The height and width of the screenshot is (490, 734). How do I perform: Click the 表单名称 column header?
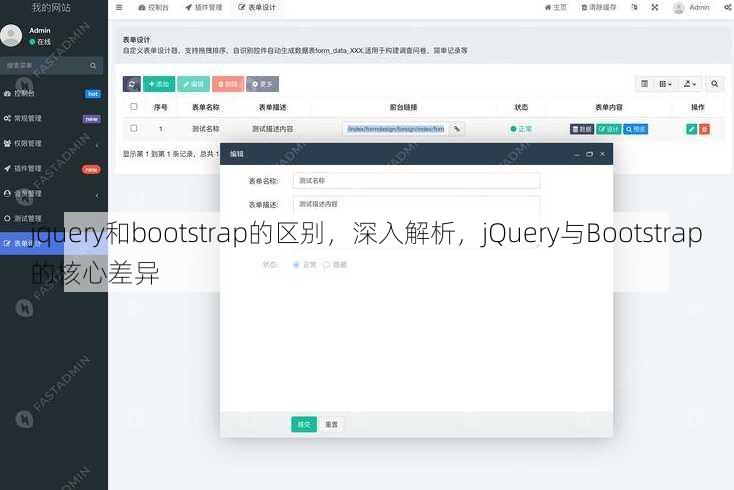tap(206, 107)
